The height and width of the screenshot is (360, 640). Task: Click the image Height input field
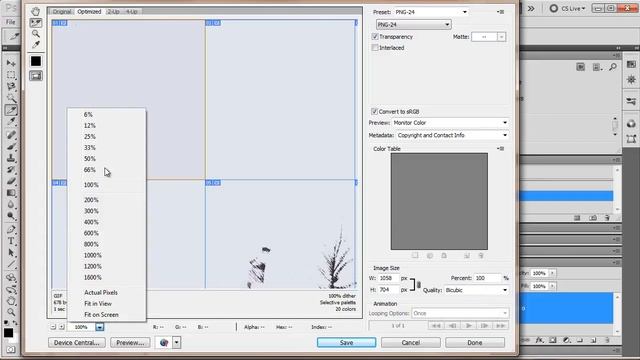click(389, 290)
